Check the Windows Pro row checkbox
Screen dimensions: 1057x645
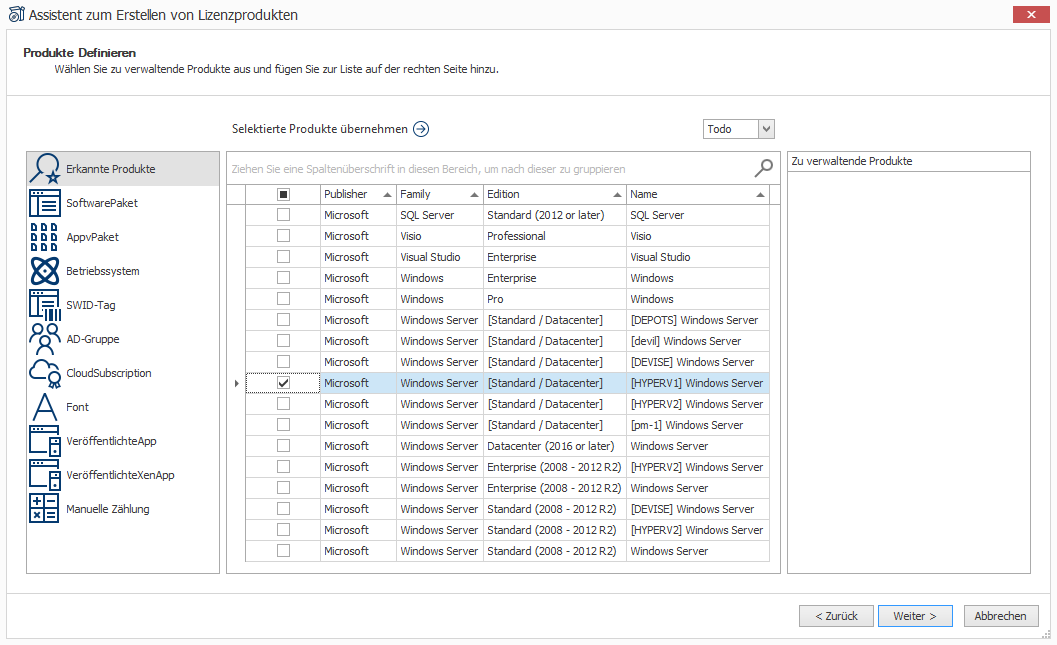point(283,299)
